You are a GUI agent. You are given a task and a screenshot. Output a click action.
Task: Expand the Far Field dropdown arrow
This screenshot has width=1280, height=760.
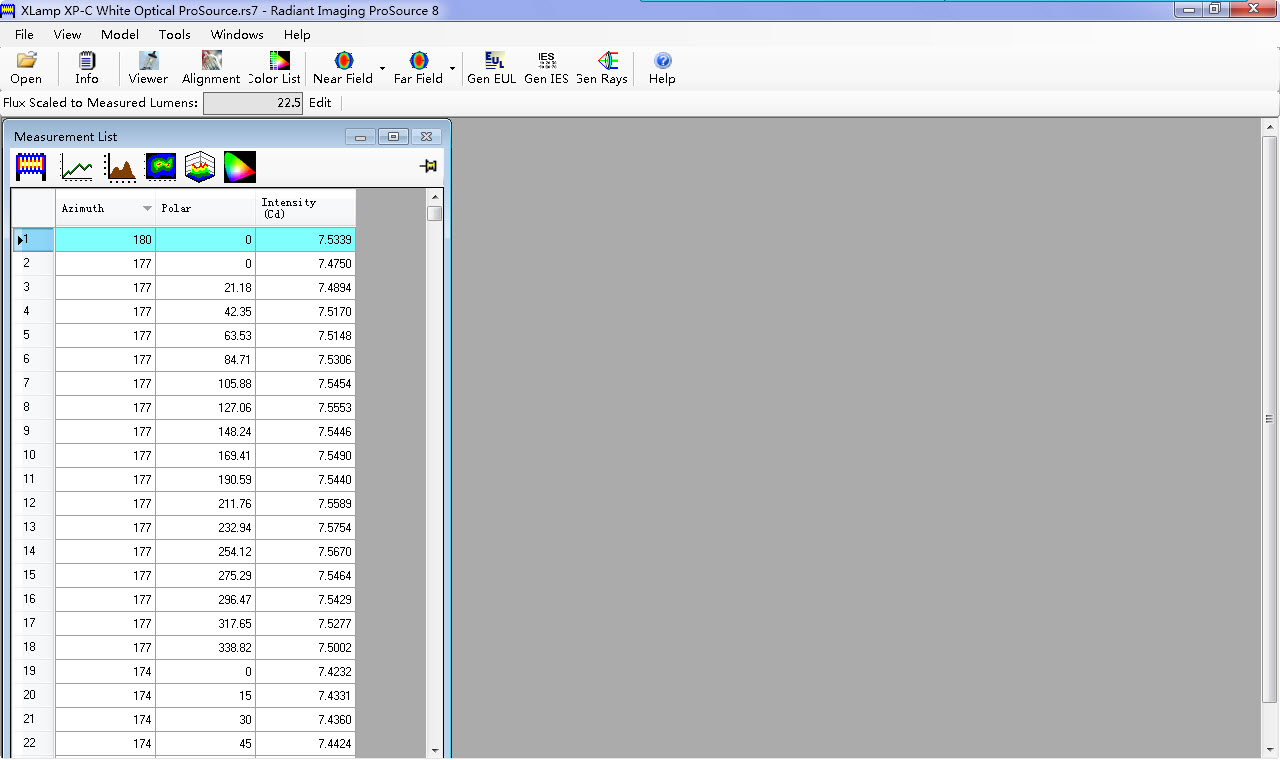tap(452, 68)
